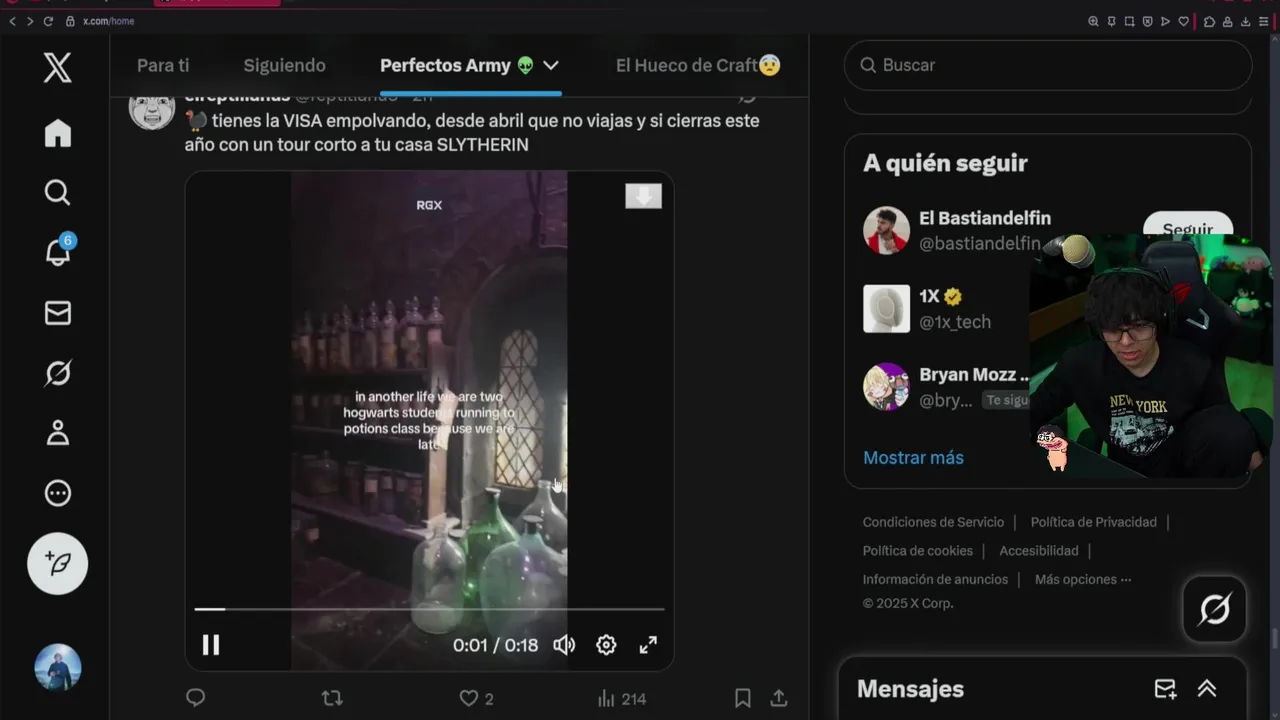Take a snapshot with browser snapshot icon
Image resolution: width=1280 pixels, height=720 pixels.
(1129, 21)
